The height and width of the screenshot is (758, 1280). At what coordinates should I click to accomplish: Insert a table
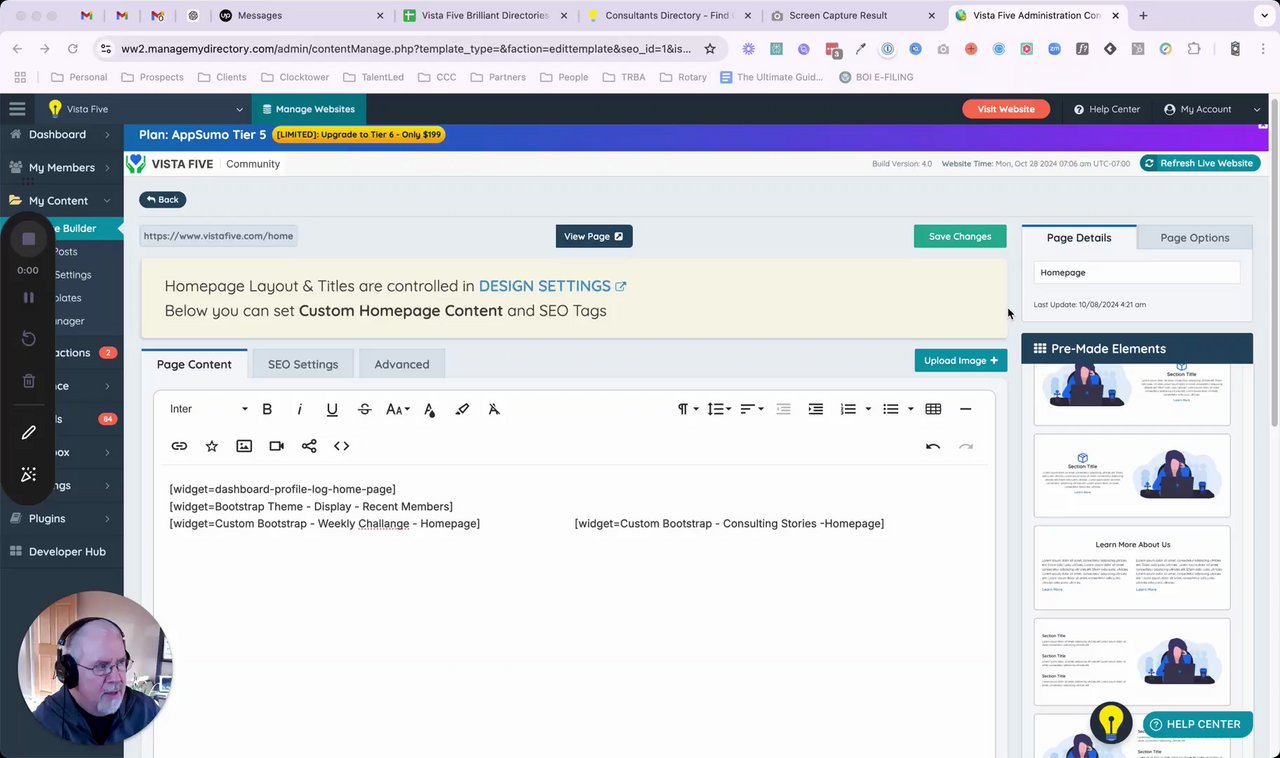[933, 409]
